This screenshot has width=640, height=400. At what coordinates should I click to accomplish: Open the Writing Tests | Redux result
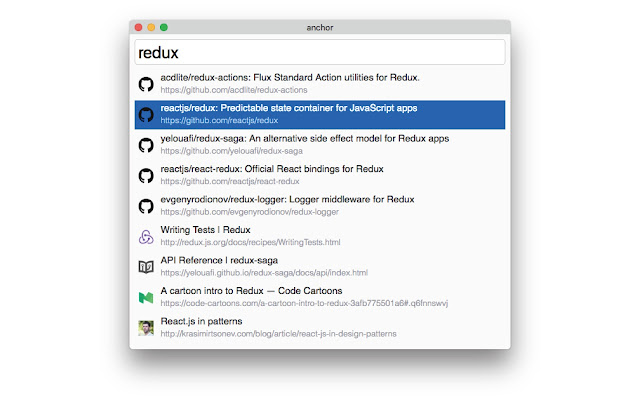coord(320,236)
